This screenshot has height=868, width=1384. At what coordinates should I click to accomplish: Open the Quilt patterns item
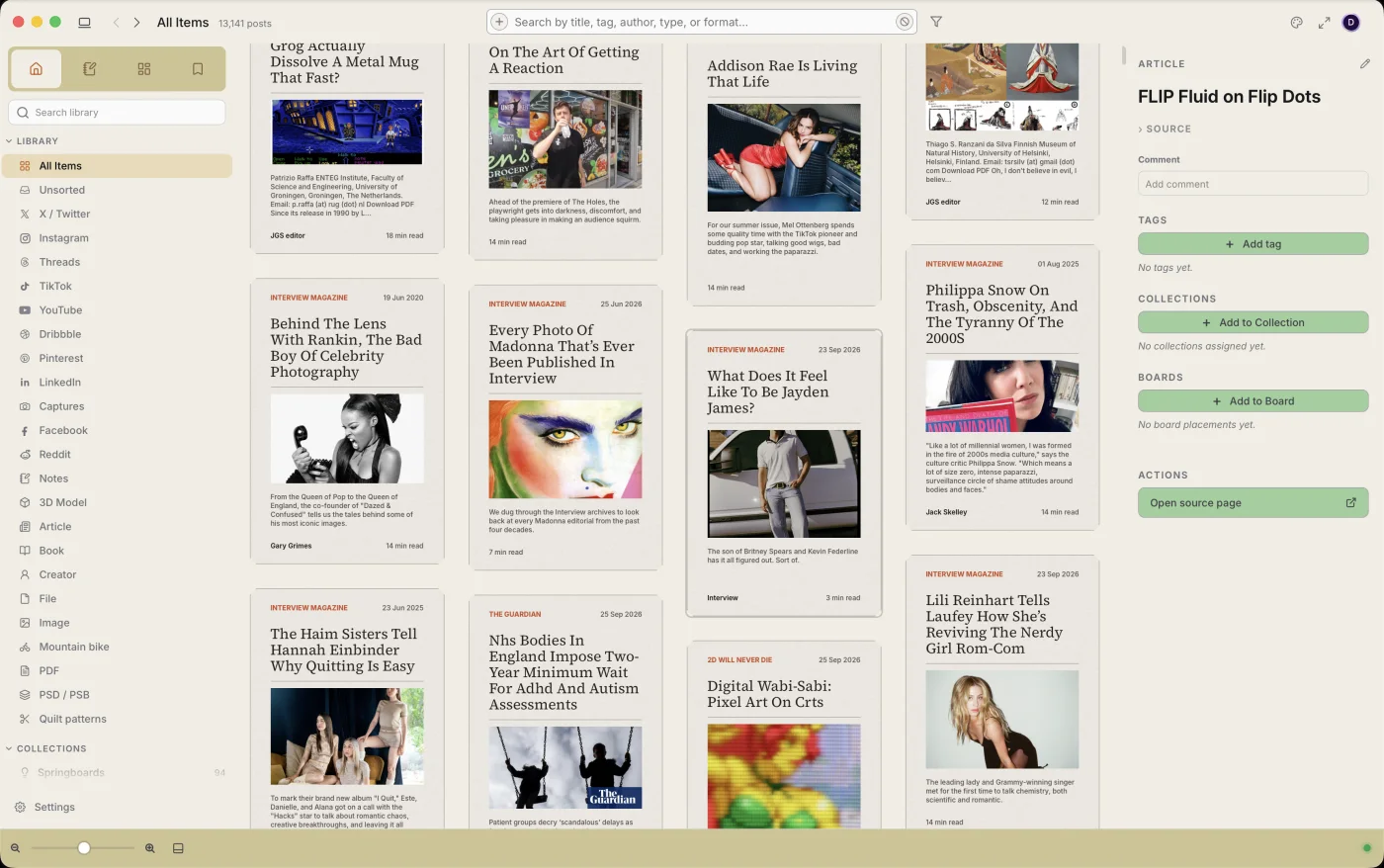[x=117, y=719]
